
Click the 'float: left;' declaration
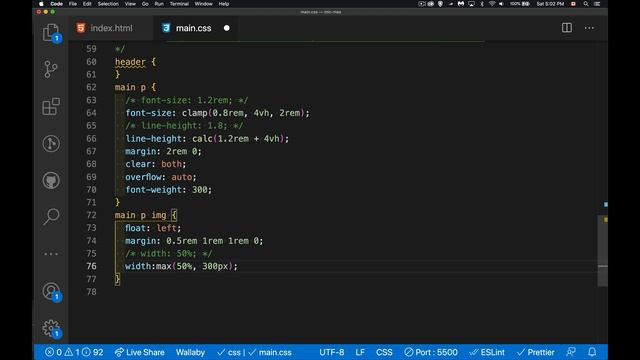tap(153, 228)
